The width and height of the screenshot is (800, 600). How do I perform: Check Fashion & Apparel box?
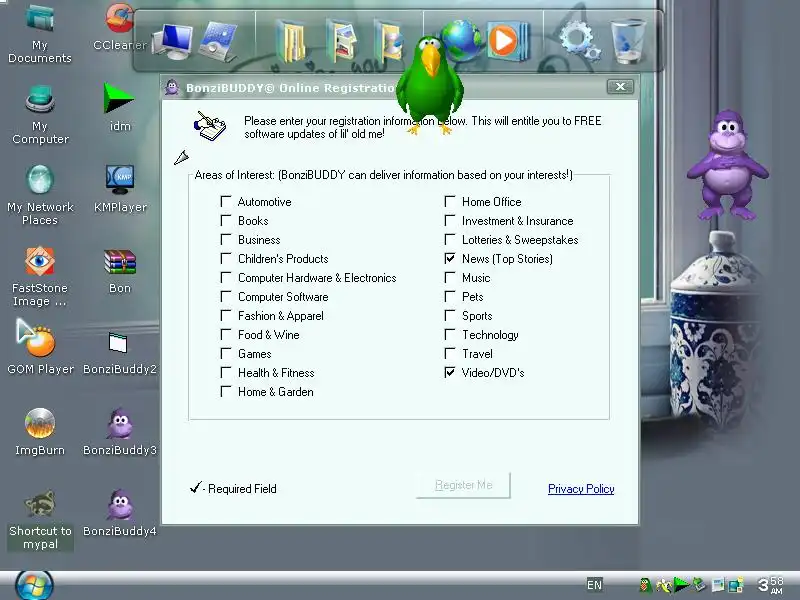(x=226, y=315)
